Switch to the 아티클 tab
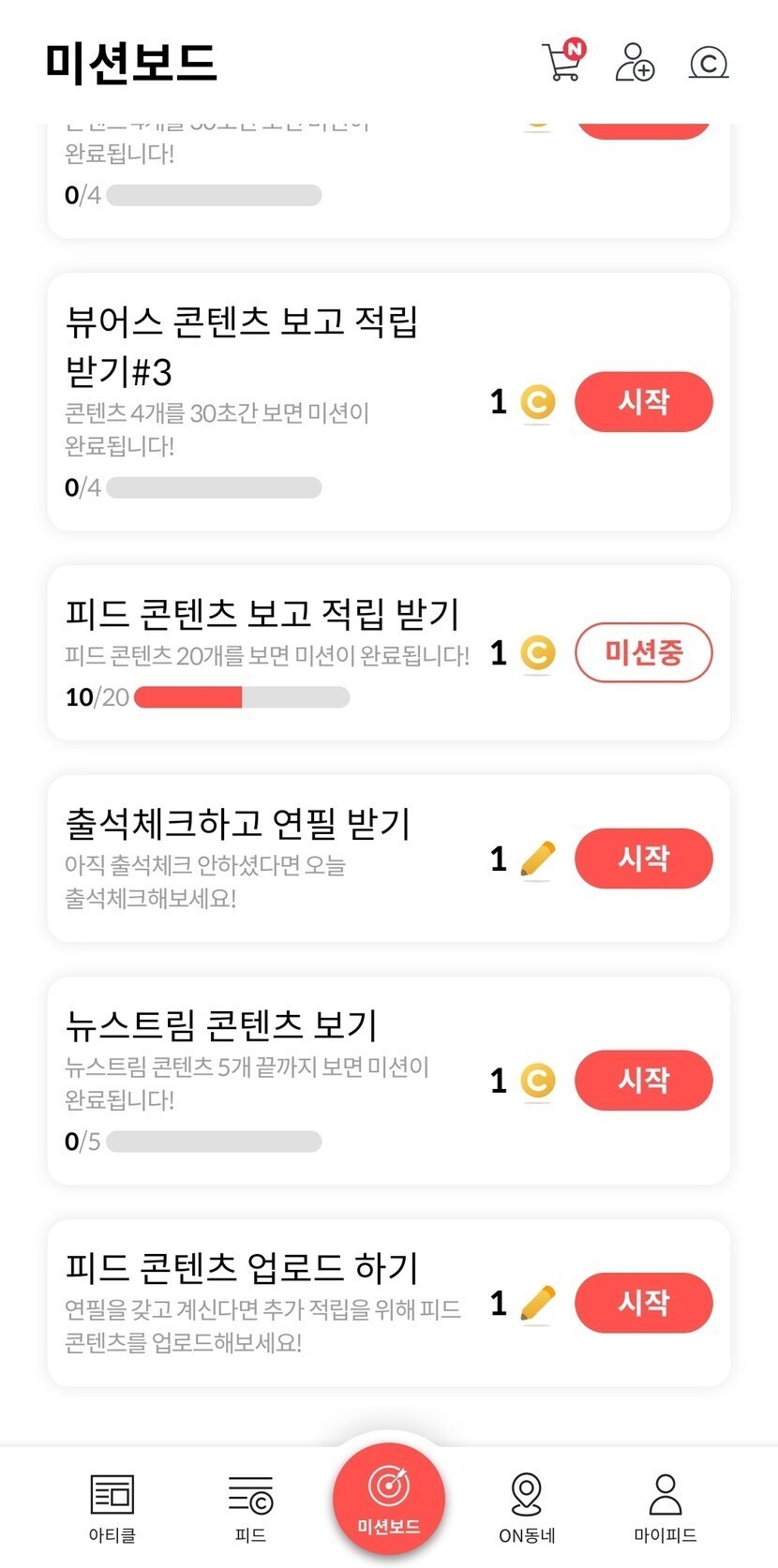 112,1505
